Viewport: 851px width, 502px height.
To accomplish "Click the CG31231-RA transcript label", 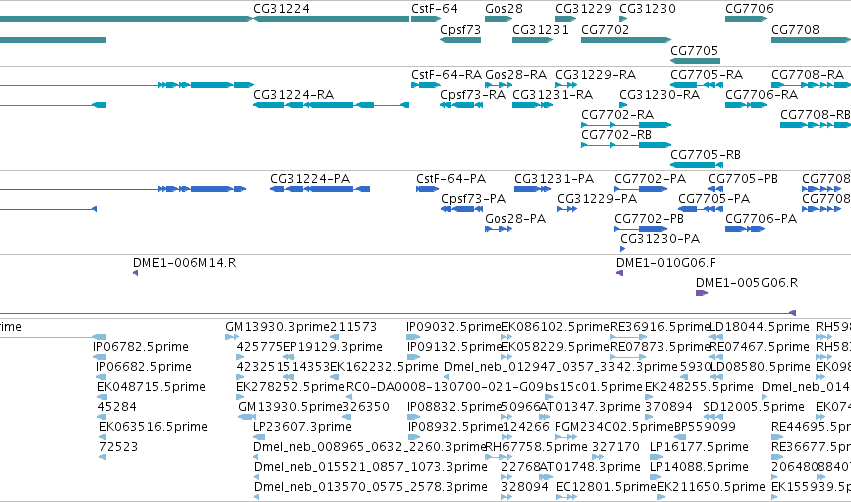I will click(552, 94).
